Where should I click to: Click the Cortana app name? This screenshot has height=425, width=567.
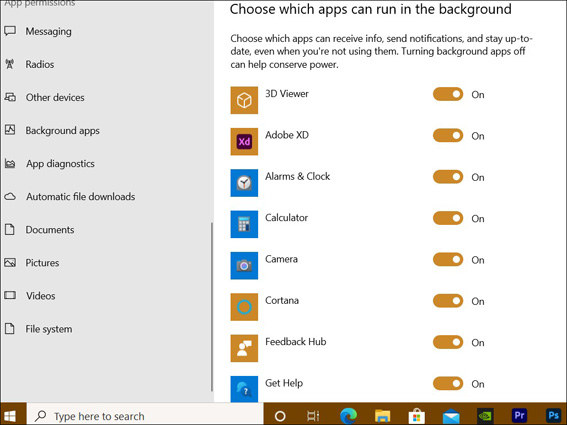point(282,300)
